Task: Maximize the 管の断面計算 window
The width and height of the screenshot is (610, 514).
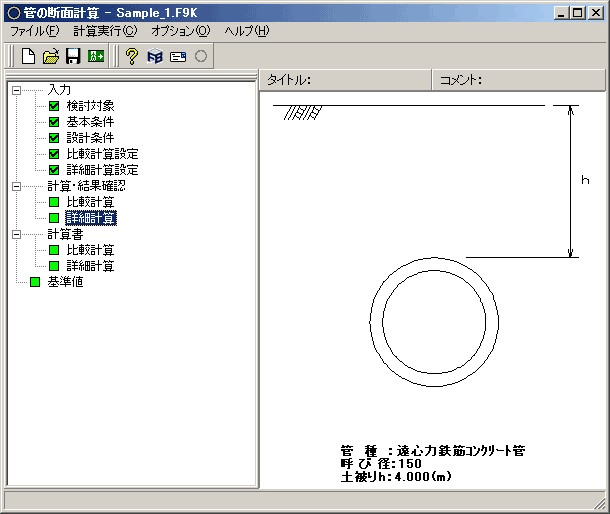Action: click(x=578, y=13)
